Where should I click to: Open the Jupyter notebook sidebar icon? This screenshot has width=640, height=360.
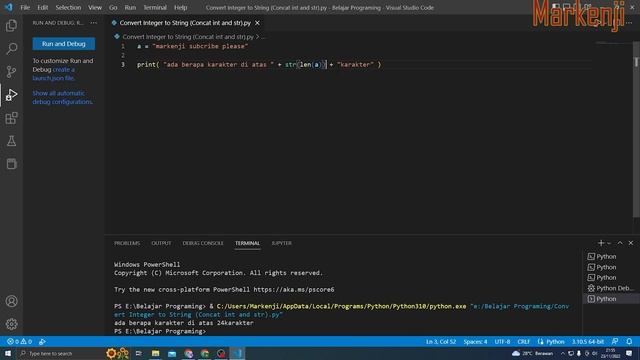pos(11,164)
